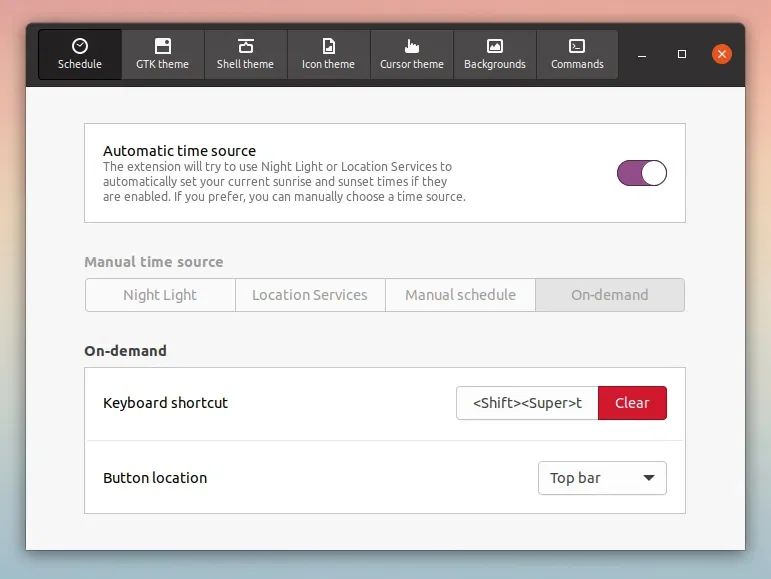This screenshot has height=579, width=771.
Task: Select Location Services time source
Action: [x=310, y=295]
